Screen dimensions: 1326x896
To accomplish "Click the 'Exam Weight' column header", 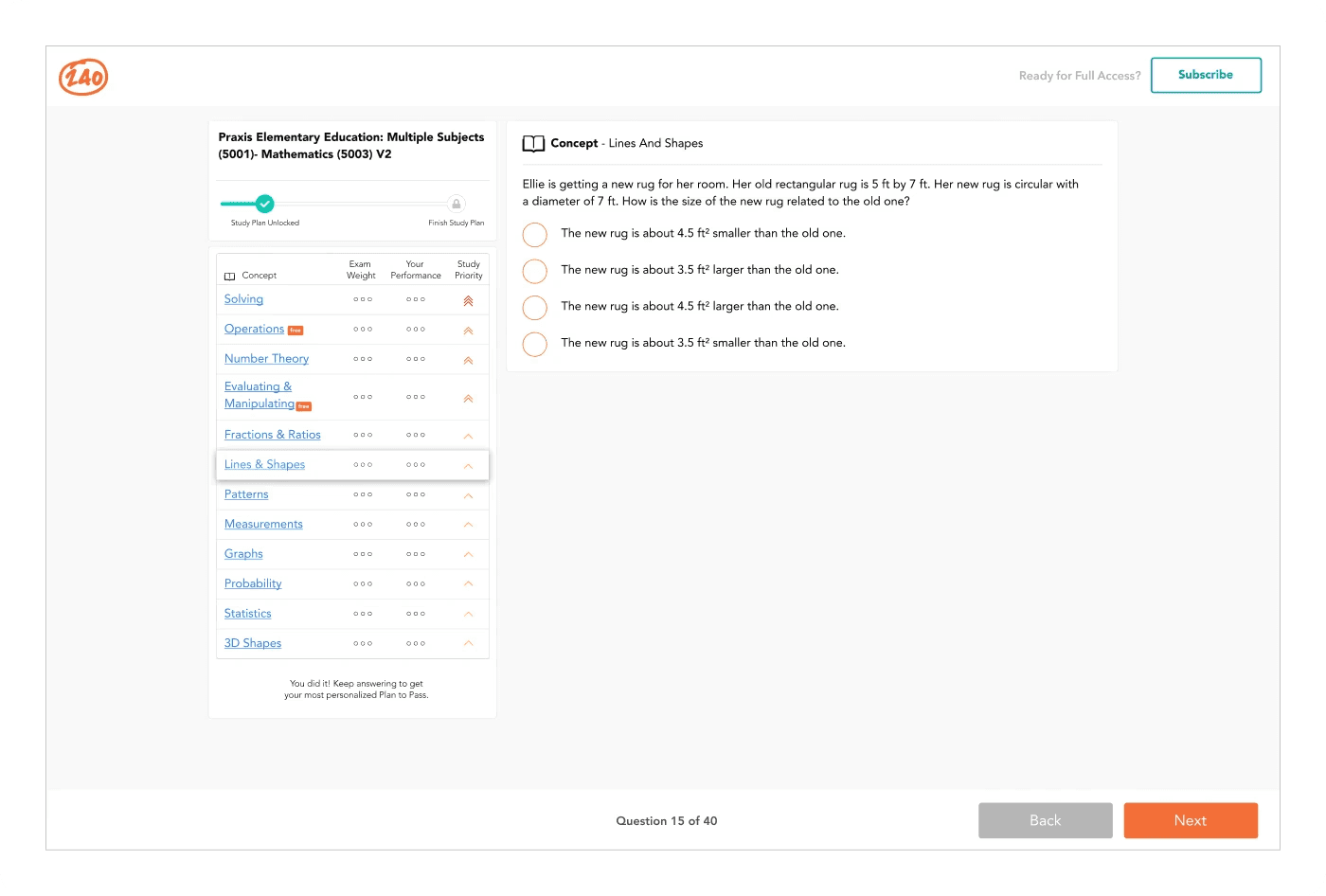I will (361, 270).
